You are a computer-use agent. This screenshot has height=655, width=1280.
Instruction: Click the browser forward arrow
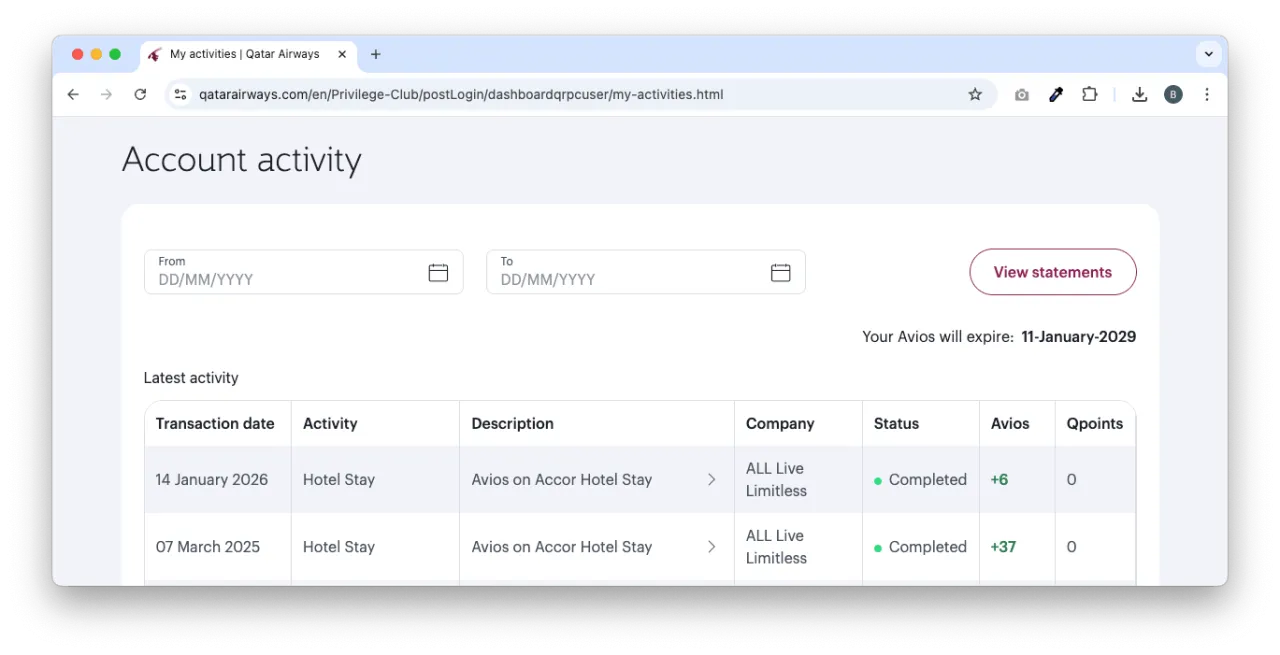tap(106, 94)
